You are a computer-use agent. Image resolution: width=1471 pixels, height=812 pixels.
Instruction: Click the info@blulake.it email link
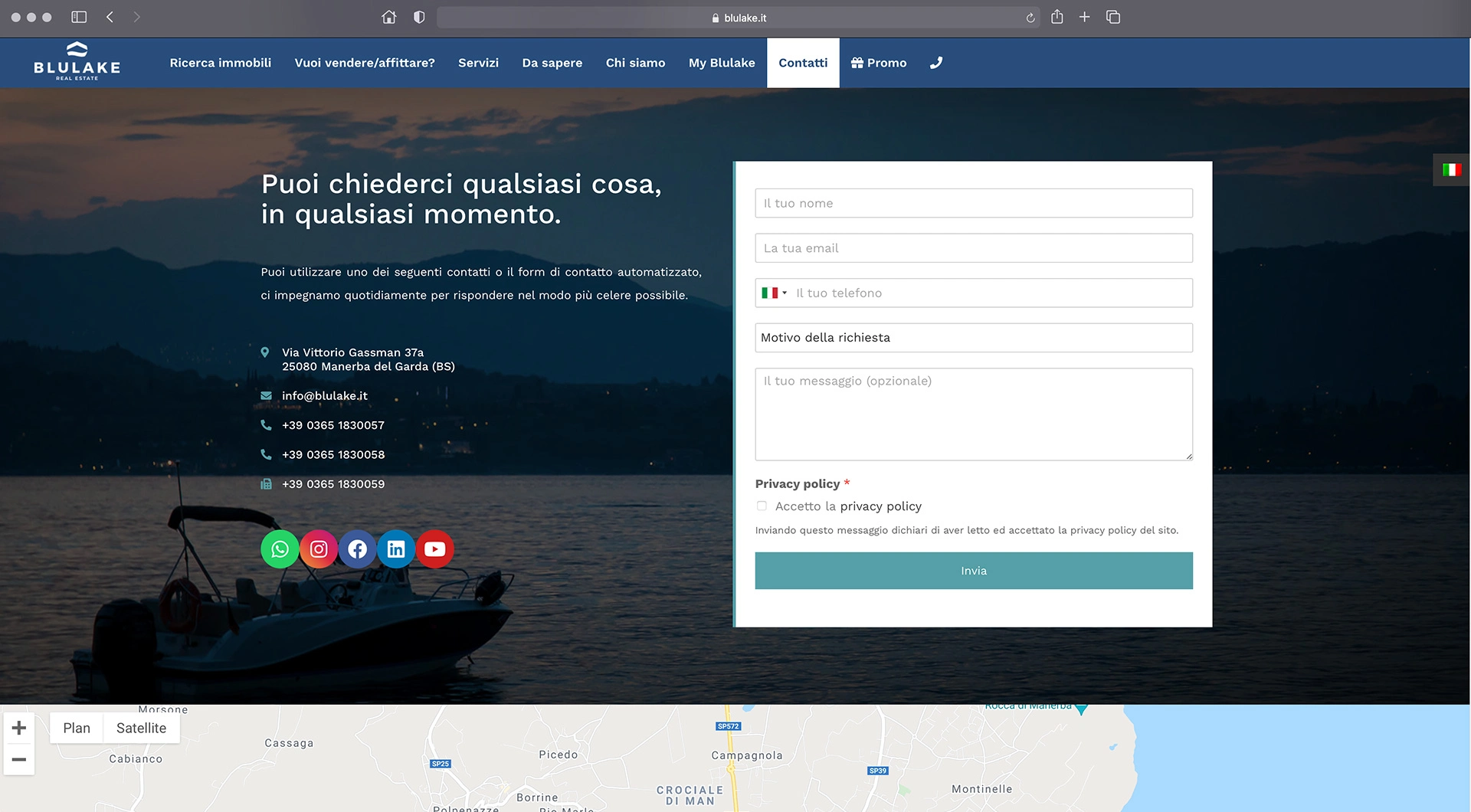click(325, 396)
